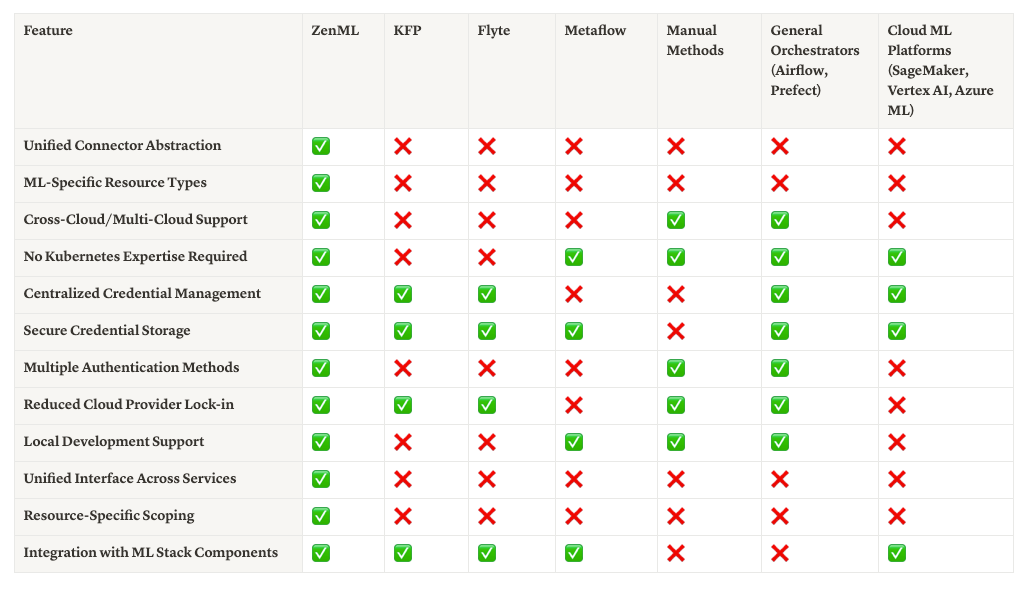This screenshot has width=1031, height=596.
Task: Click Manual Methods red cross for Secure Credential Storage
Action: pos(676,331)
